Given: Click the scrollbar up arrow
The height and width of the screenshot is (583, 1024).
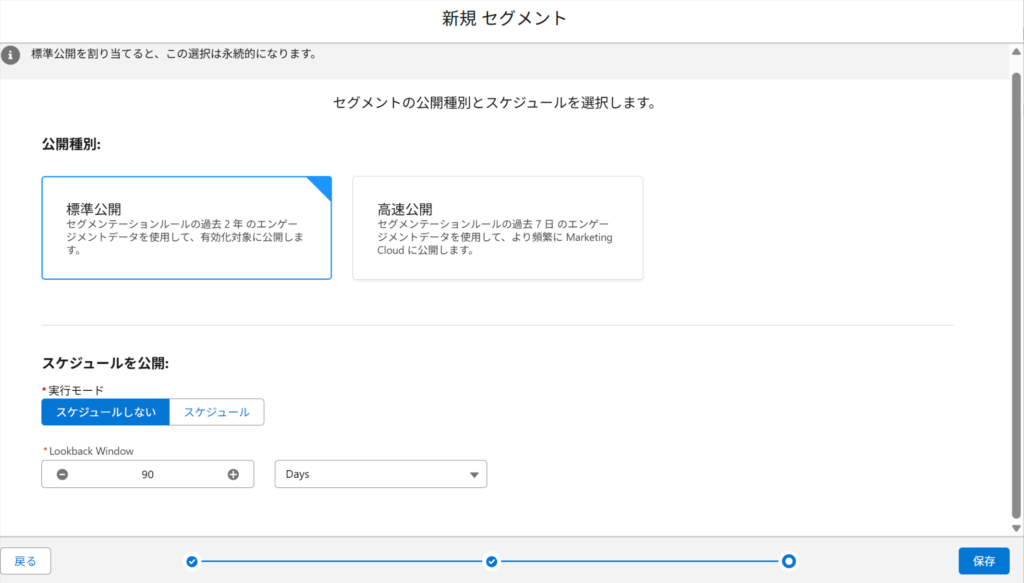Looking at the screenshot, I should click(x=1017, y=52).
